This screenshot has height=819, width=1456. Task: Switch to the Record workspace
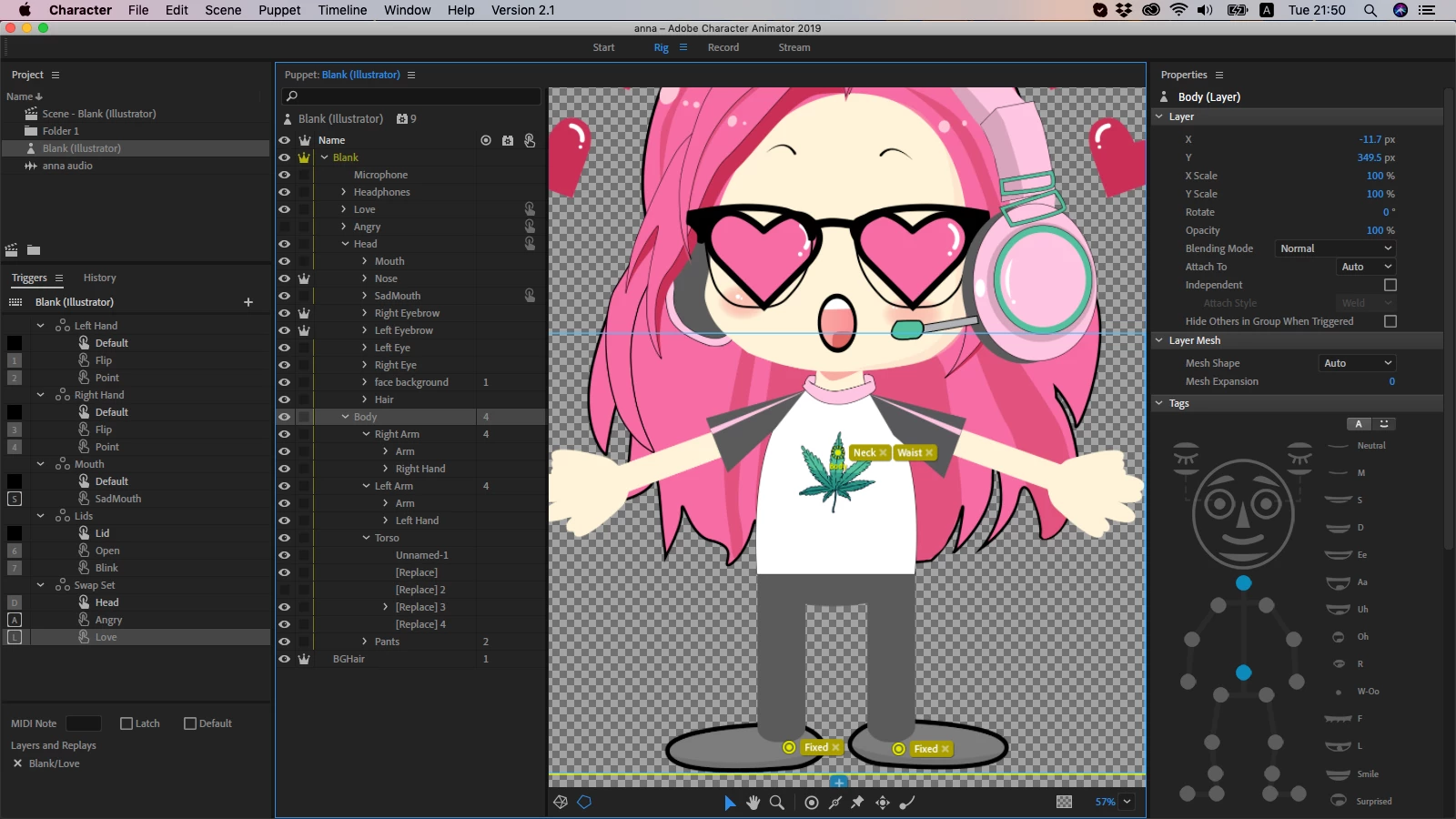coord(723,47)
